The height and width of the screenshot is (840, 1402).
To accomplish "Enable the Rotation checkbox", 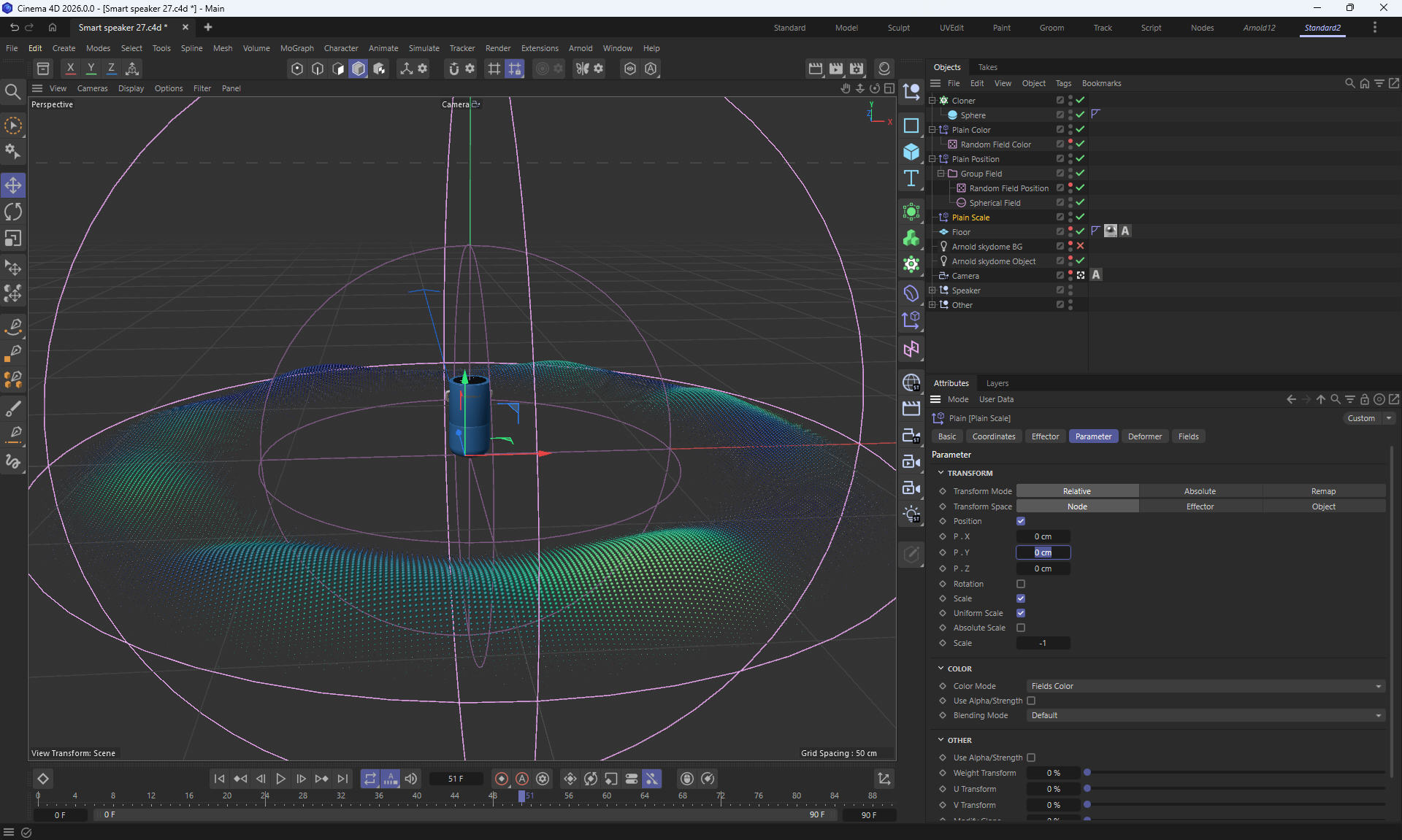I will [1021, 584].
